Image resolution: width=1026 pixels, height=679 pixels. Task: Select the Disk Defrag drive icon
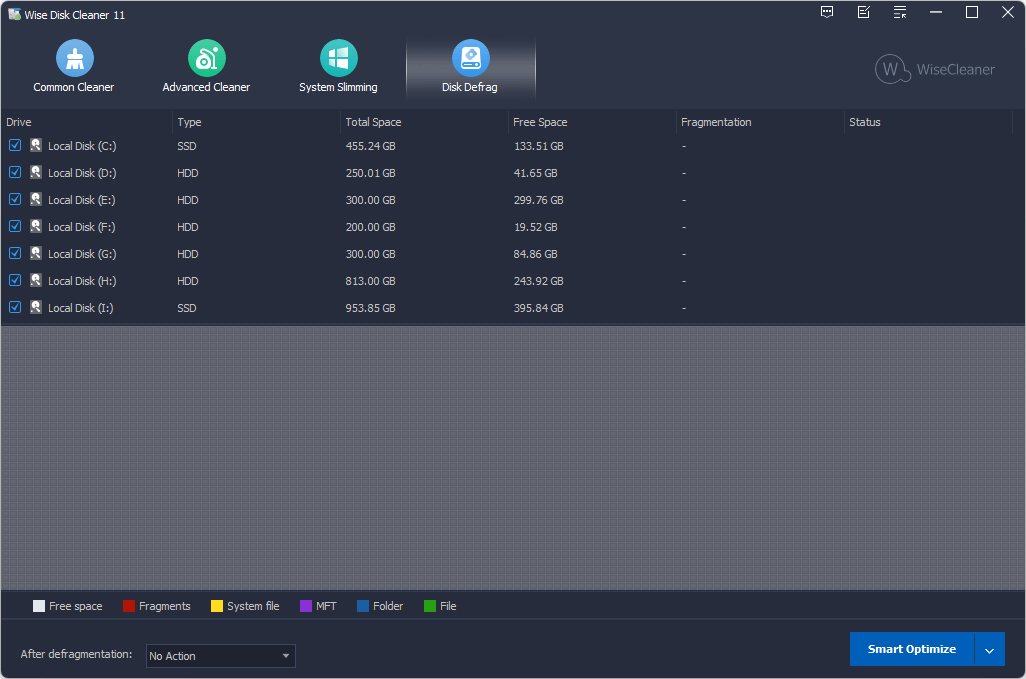point(470,58)
